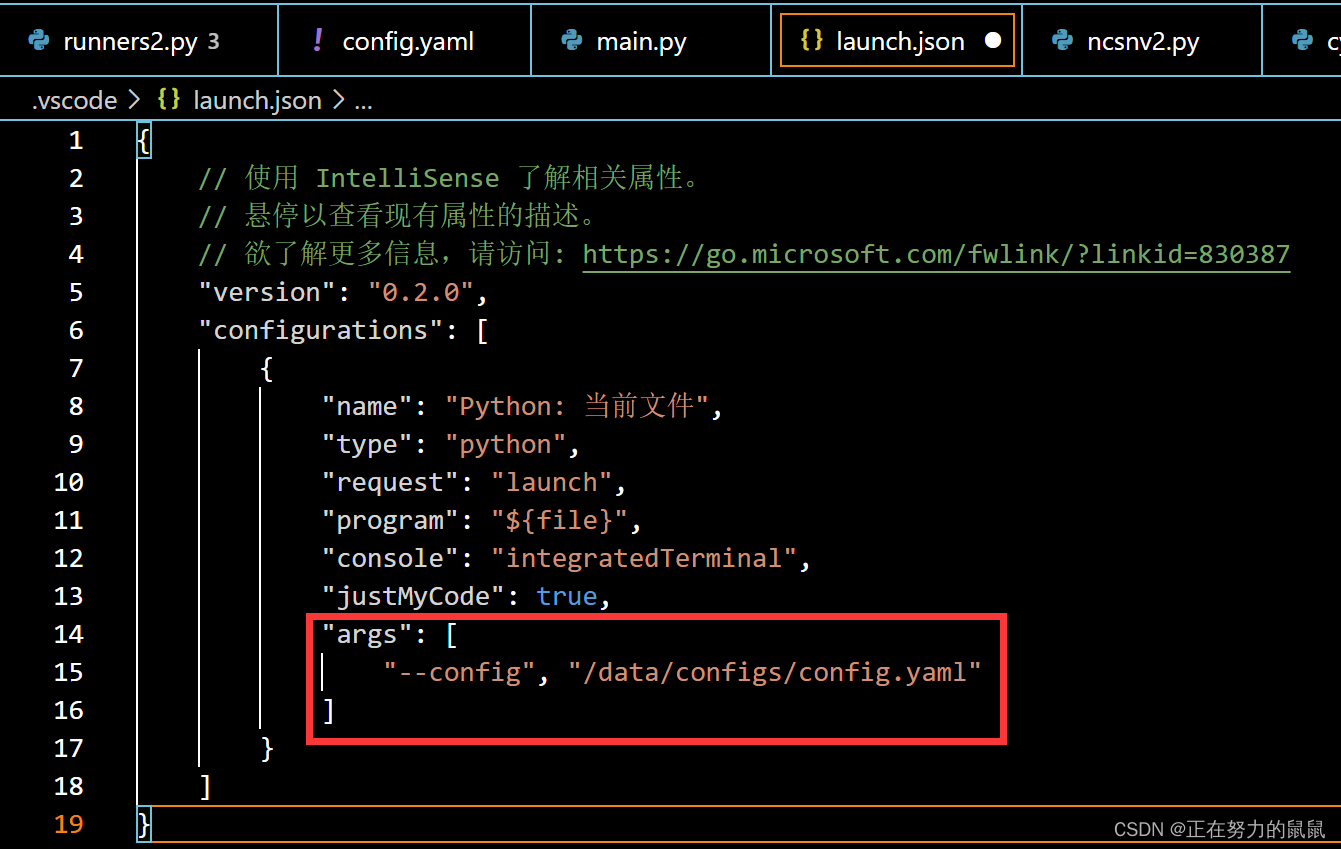Click line number 15 in the gutter
The height and width of the screenshot is (849, 1341).
pyautogui.click(x=68, y=672)
